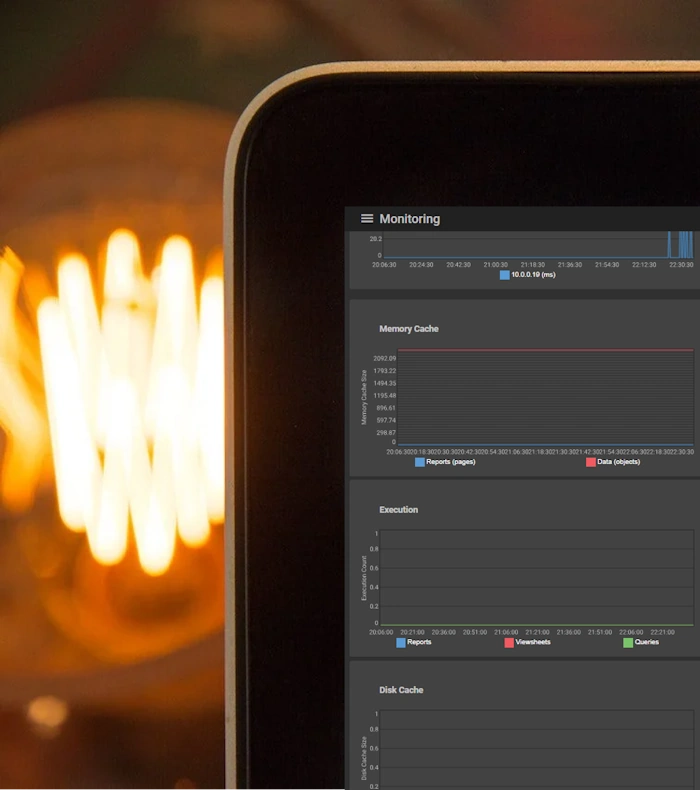The image size is (700, 790).
Task: Select the Queries legend label
Action: click(x=647, y=643)
